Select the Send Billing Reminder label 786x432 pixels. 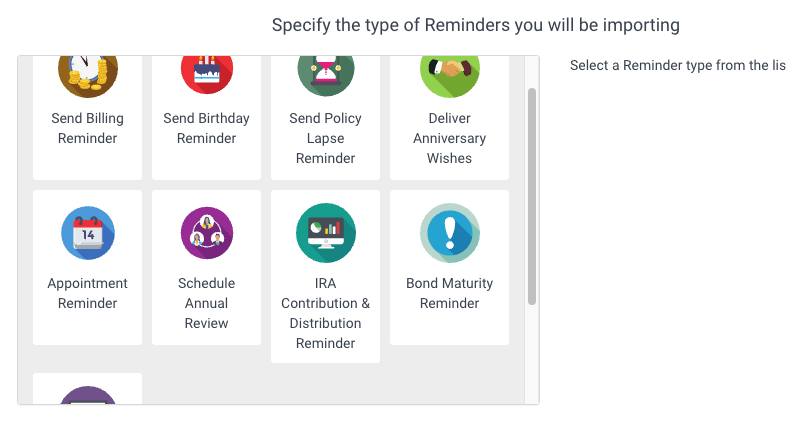point(87,128)
